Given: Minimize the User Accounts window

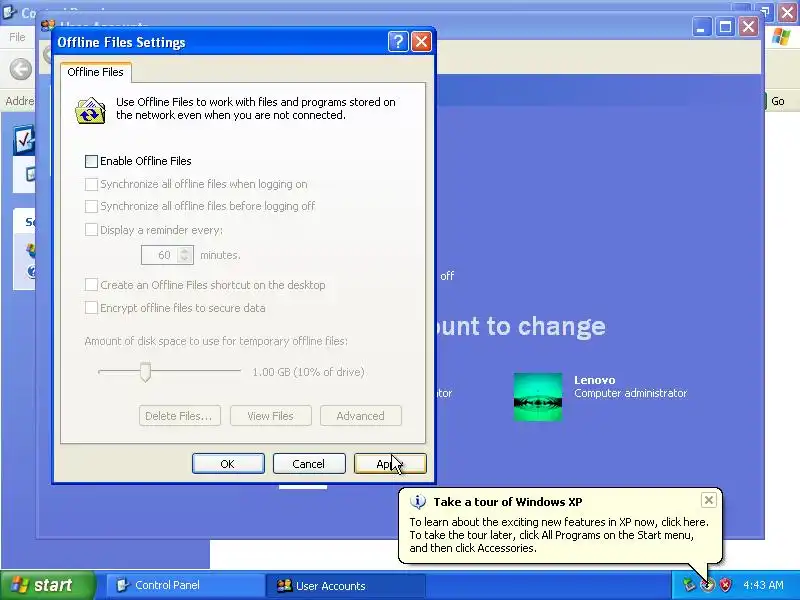Looking at the screenshot, I should 702,27.
